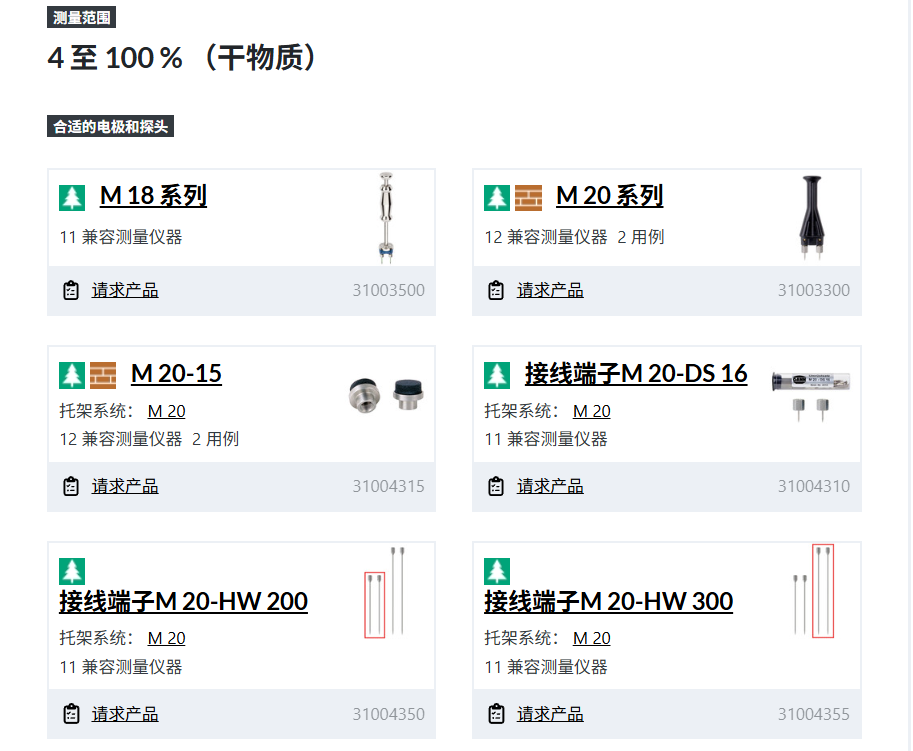The width and height of the screenshot is (913, 751).
Task: Click the clipboard icon in the M 18 系列 card
Action: (x=71, y=290)
